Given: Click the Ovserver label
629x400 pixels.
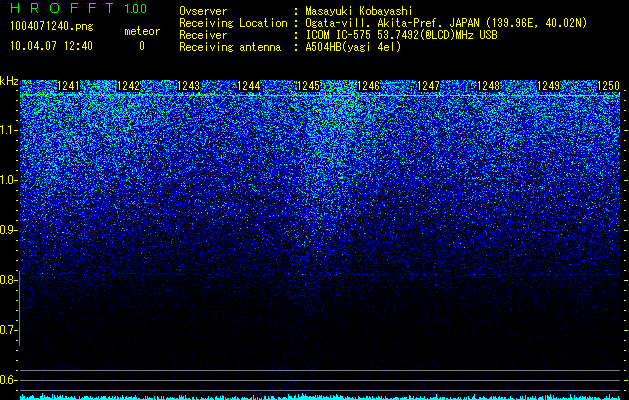Looking at the screenshot, I should 203,11.
